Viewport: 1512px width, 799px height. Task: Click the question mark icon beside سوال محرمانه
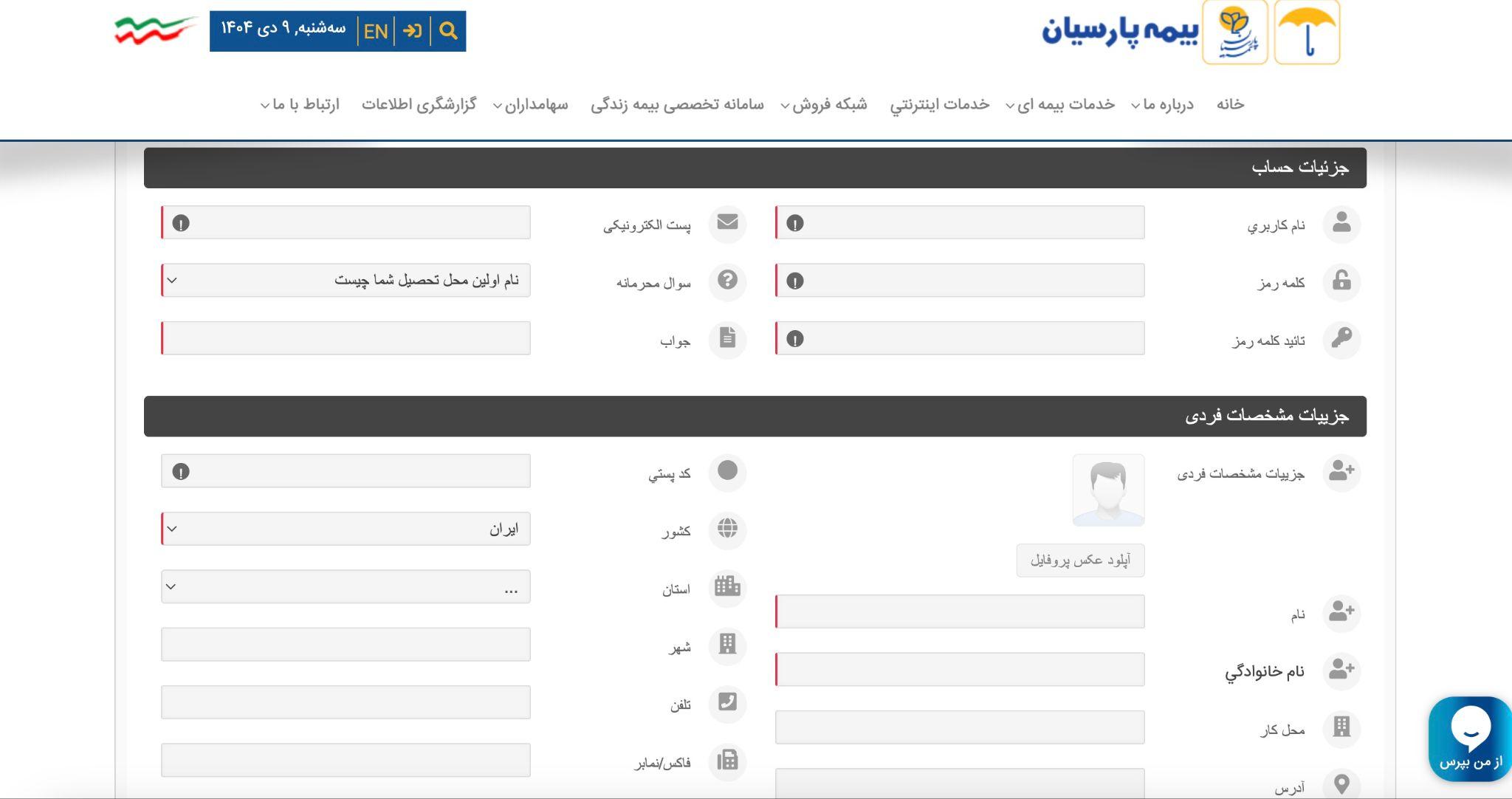728,282
